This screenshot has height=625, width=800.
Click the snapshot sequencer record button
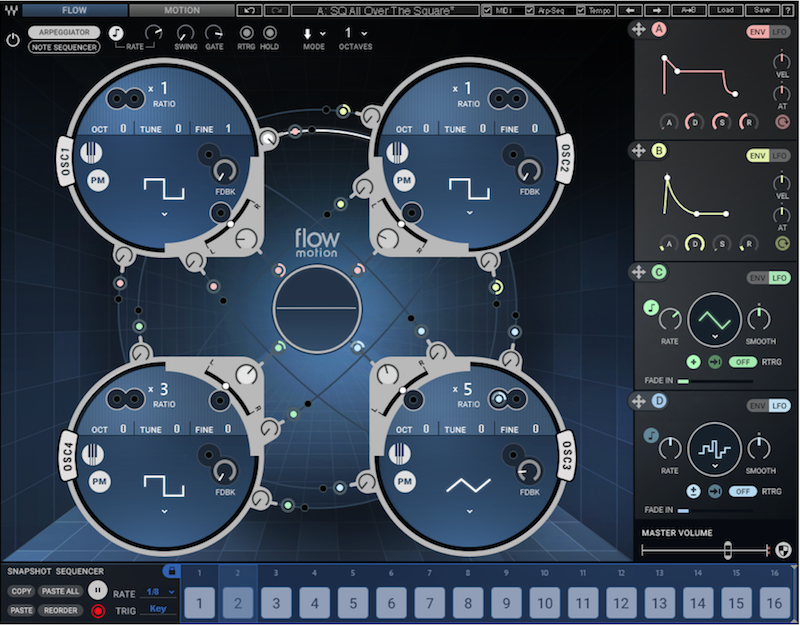(x=97, y=610)
